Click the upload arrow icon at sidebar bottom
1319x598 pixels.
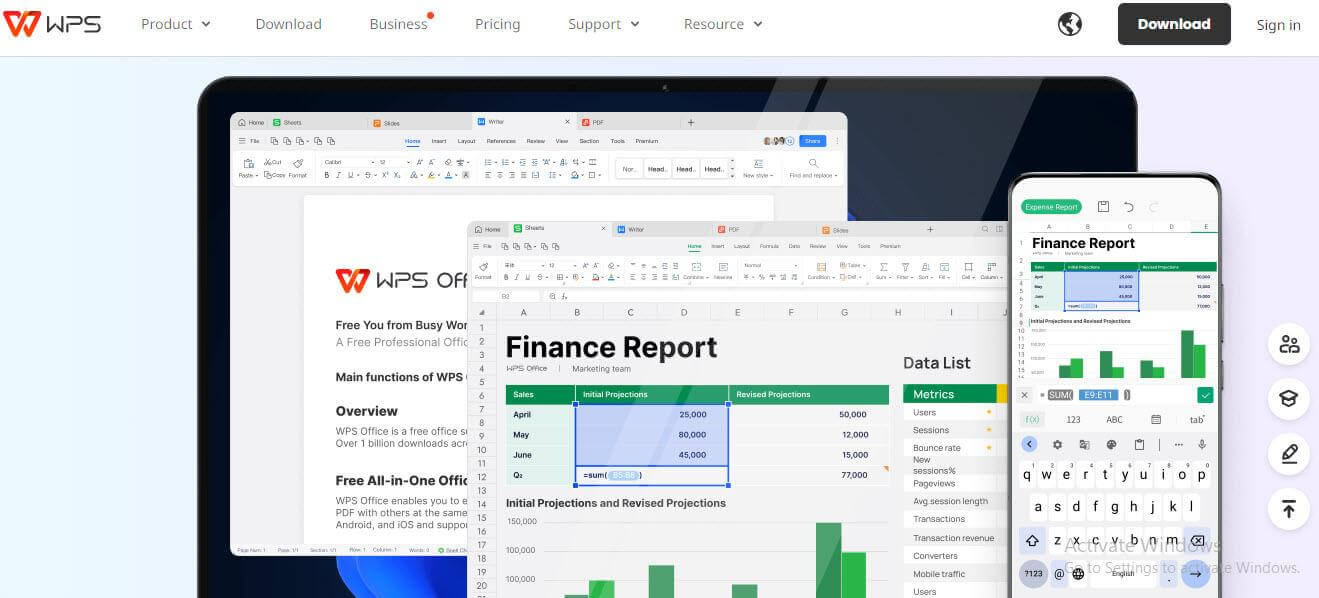click(1288, 509)
